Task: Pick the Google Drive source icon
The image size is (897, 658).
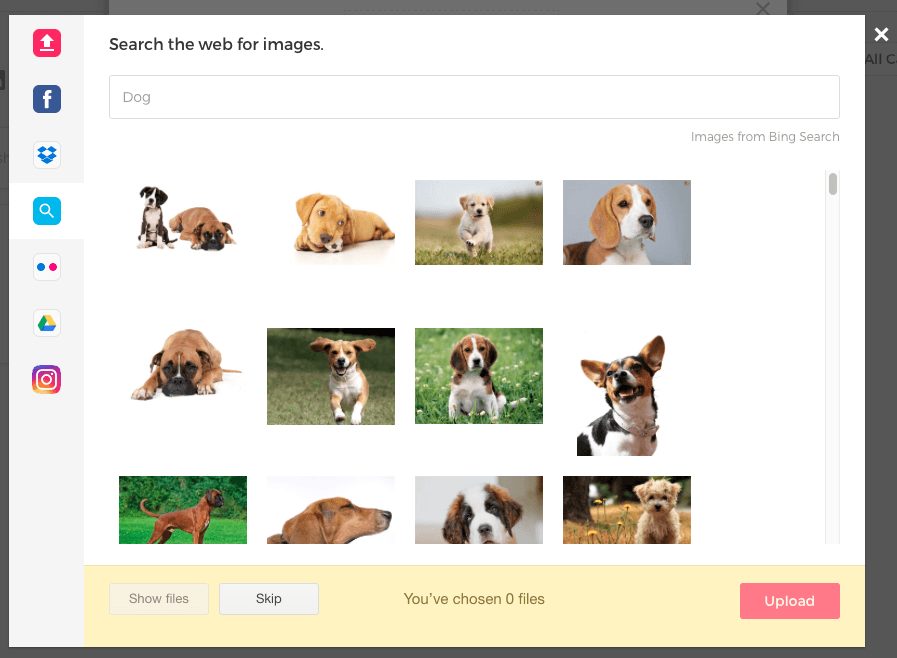Action: 47,323
